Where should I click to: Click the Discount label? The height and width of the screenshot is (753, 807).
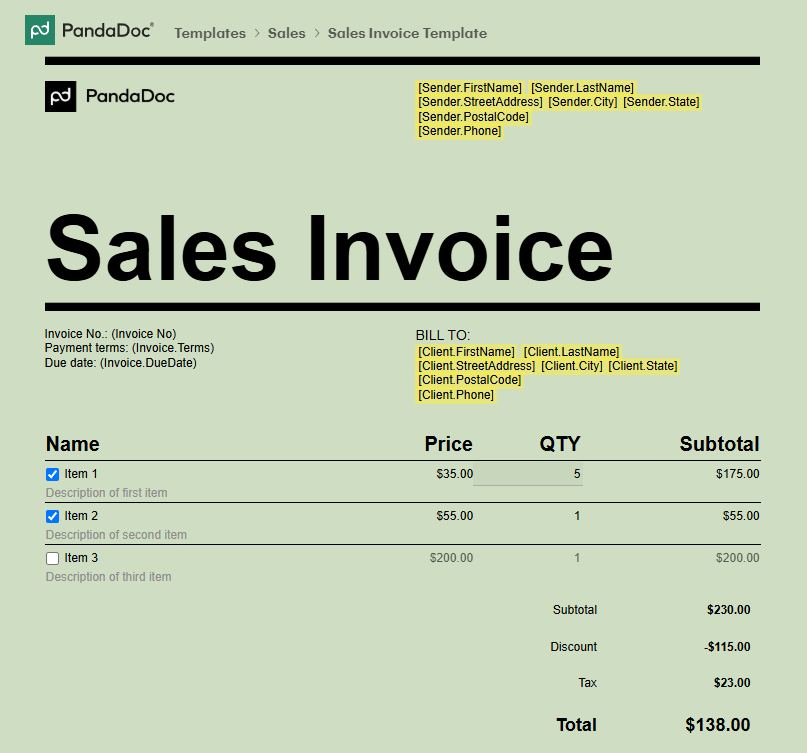[x=574, y=647]
